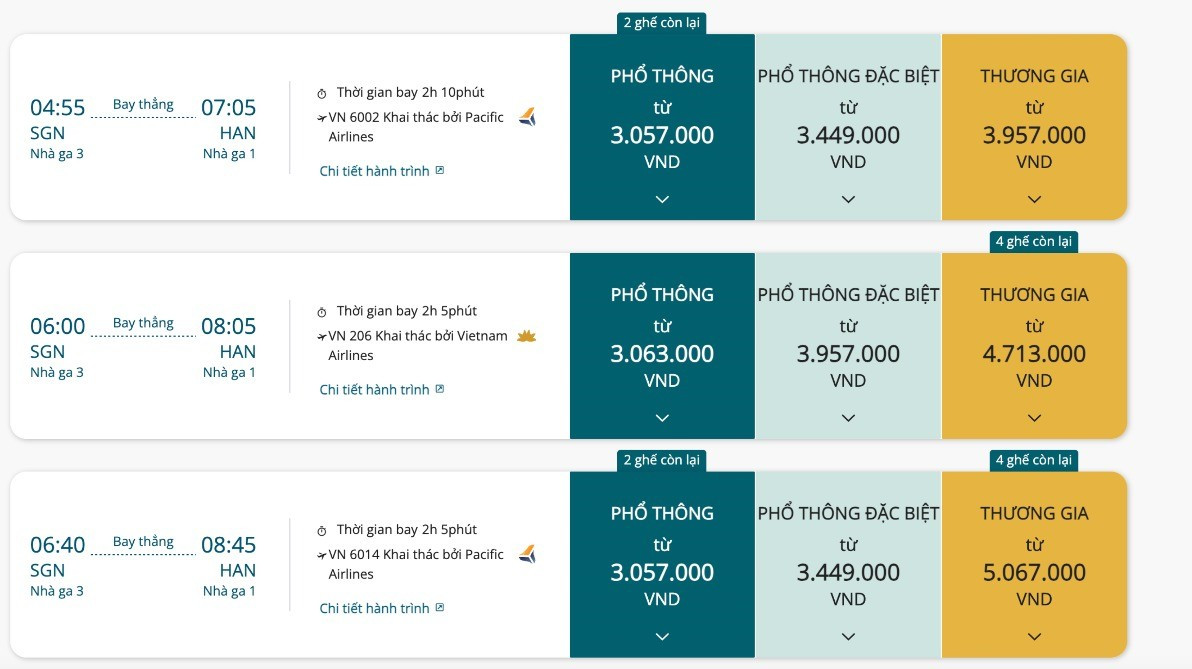Viewport: 1192px width, 669px height.
Task: Open Chi tiết hành trình for 06:40 flight
Action: [x=374, y=608]
